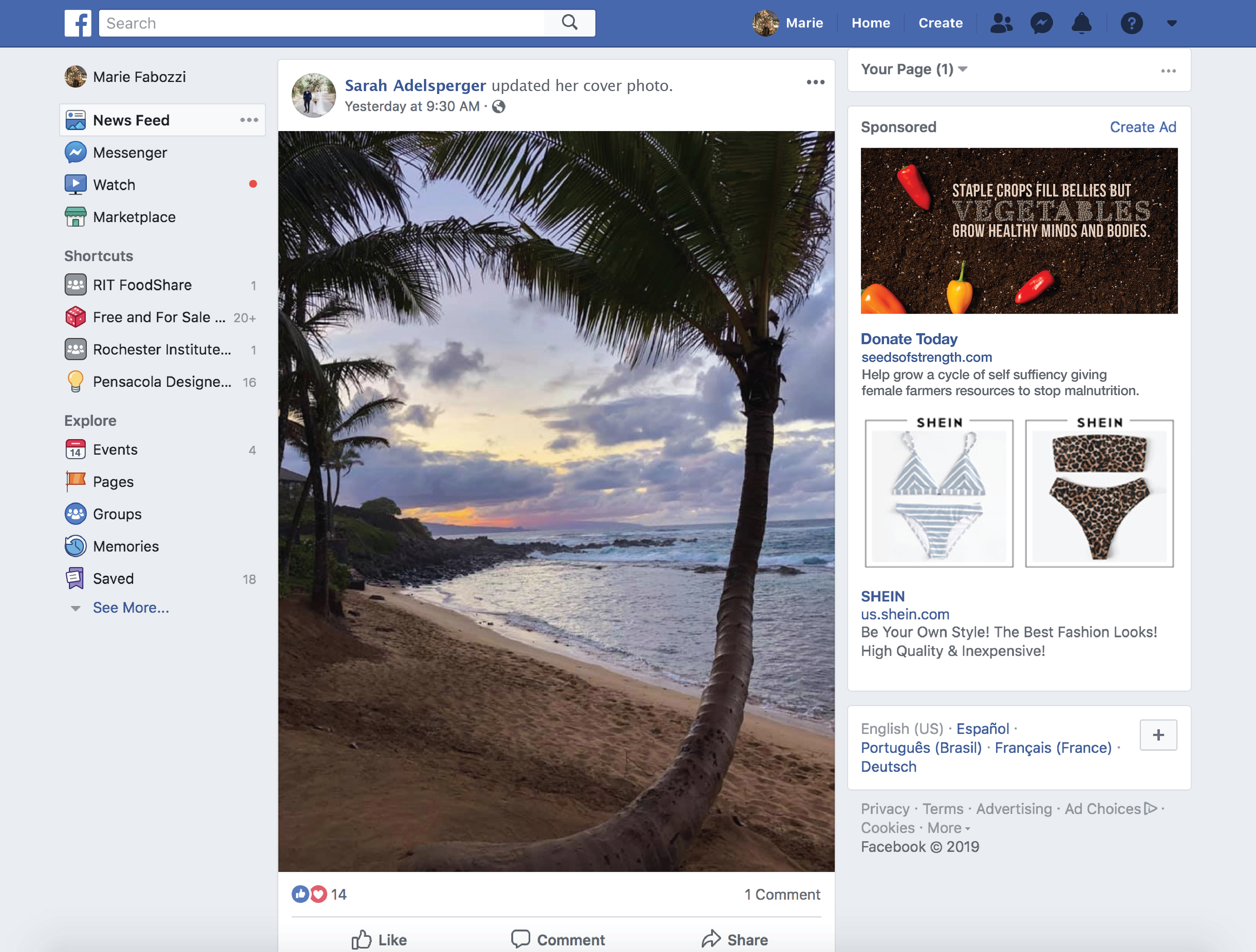Open the Your Page panel ellipsis menu
The height and width of the screenshot is (952, 1256).
[1169, 71]
